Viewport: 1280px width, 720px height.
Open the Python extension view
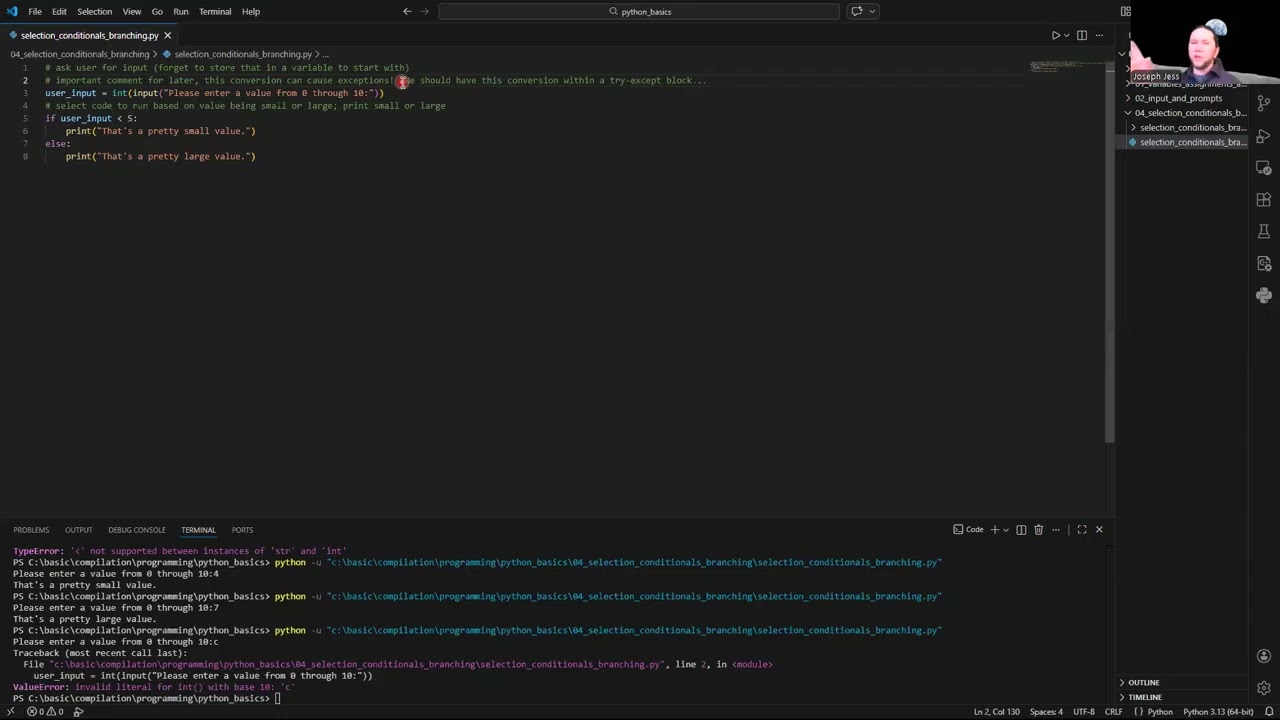1264,295
